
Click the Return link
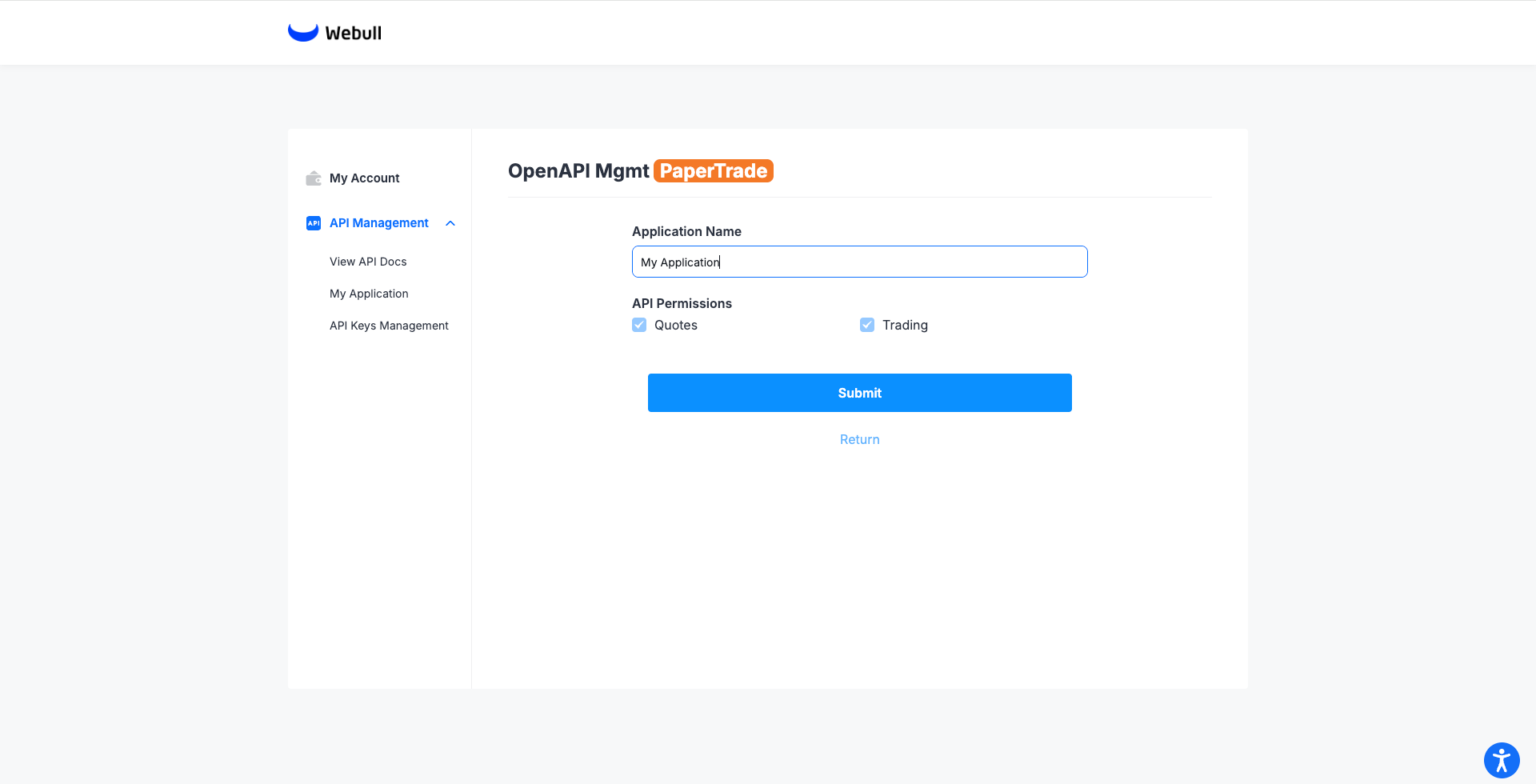pyautogui.click(x=860, y=440)
